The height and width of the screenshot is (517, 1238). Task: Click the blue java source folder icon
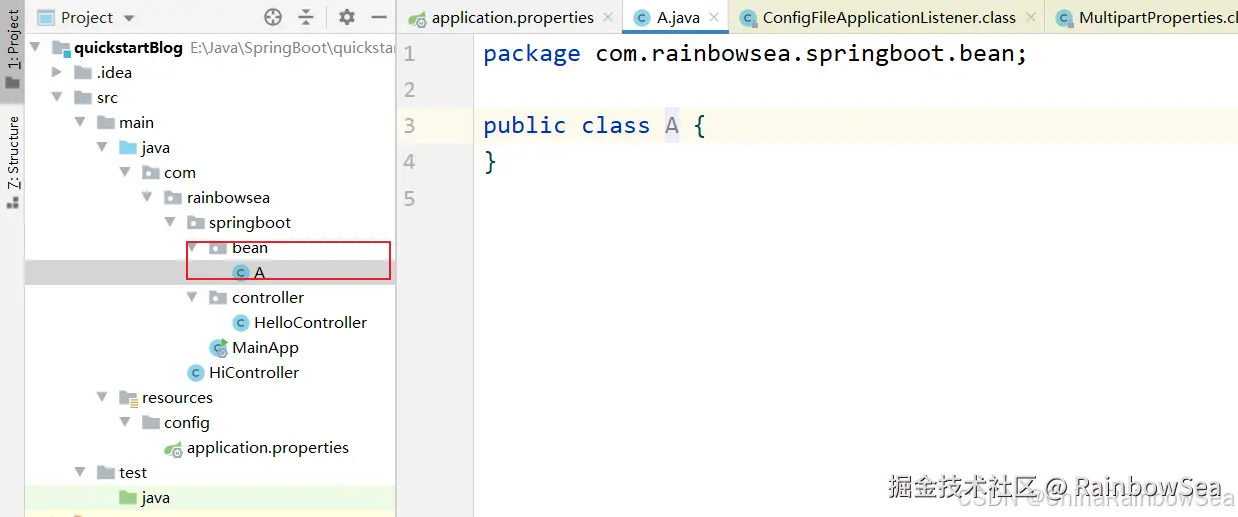(x=128, y=147)
